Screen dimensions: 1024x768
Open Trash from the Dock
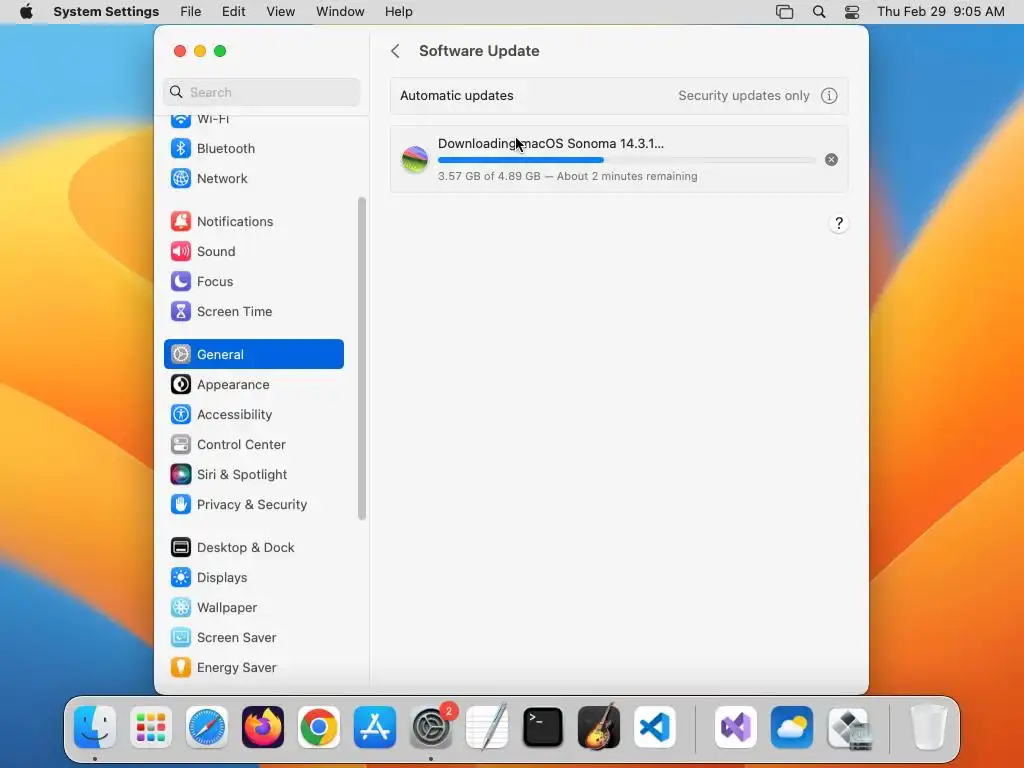(928, 727)
